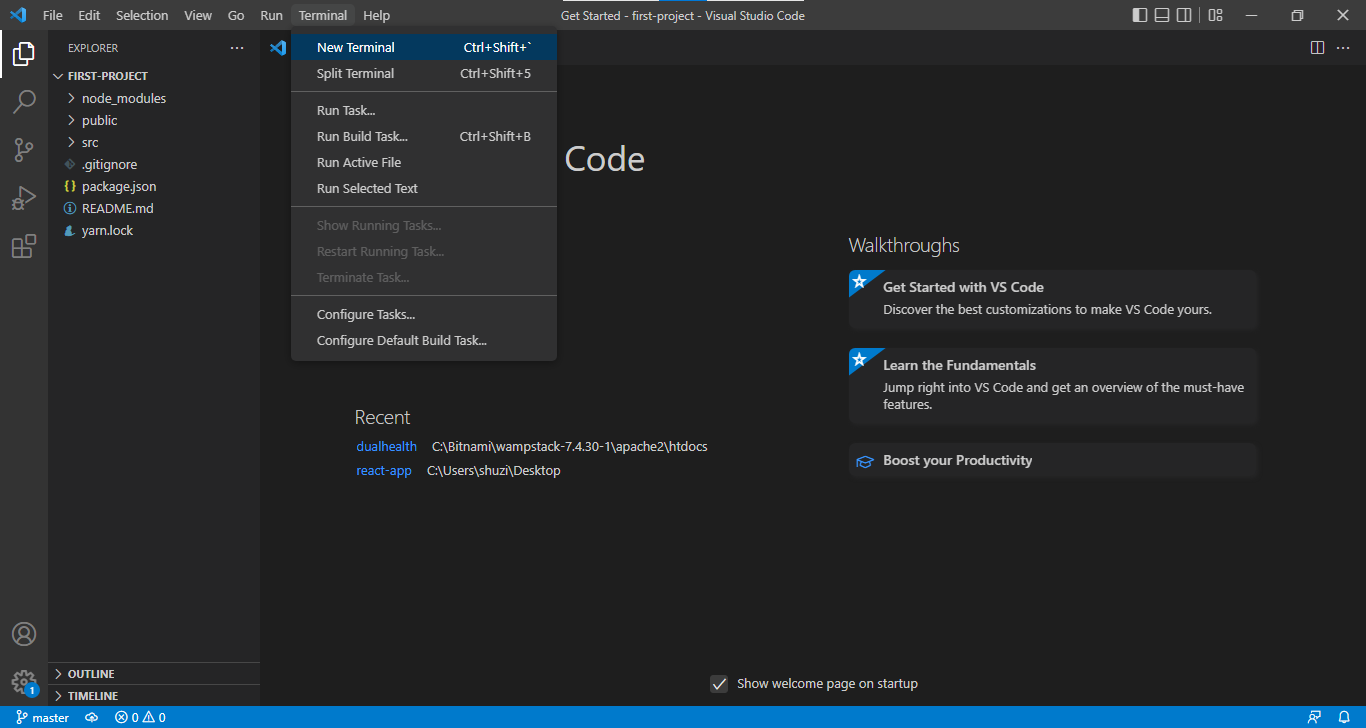Open the react-app recent project link
1366x728 pixels.
click(384, 470)
